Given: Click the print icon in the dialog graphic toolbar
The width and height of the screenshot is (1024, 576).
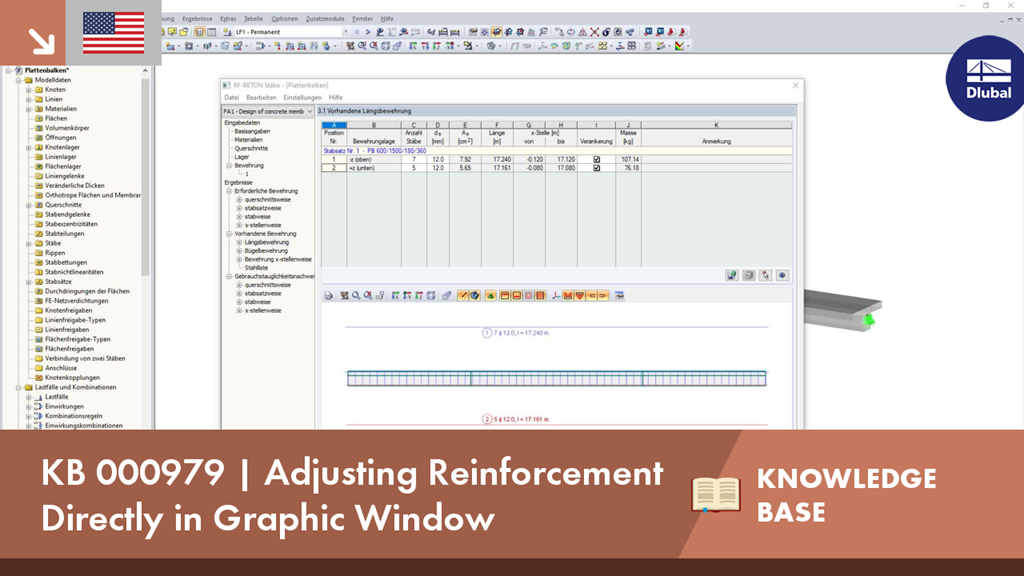Looking at the screenshot, I should (x=328, y=296).
